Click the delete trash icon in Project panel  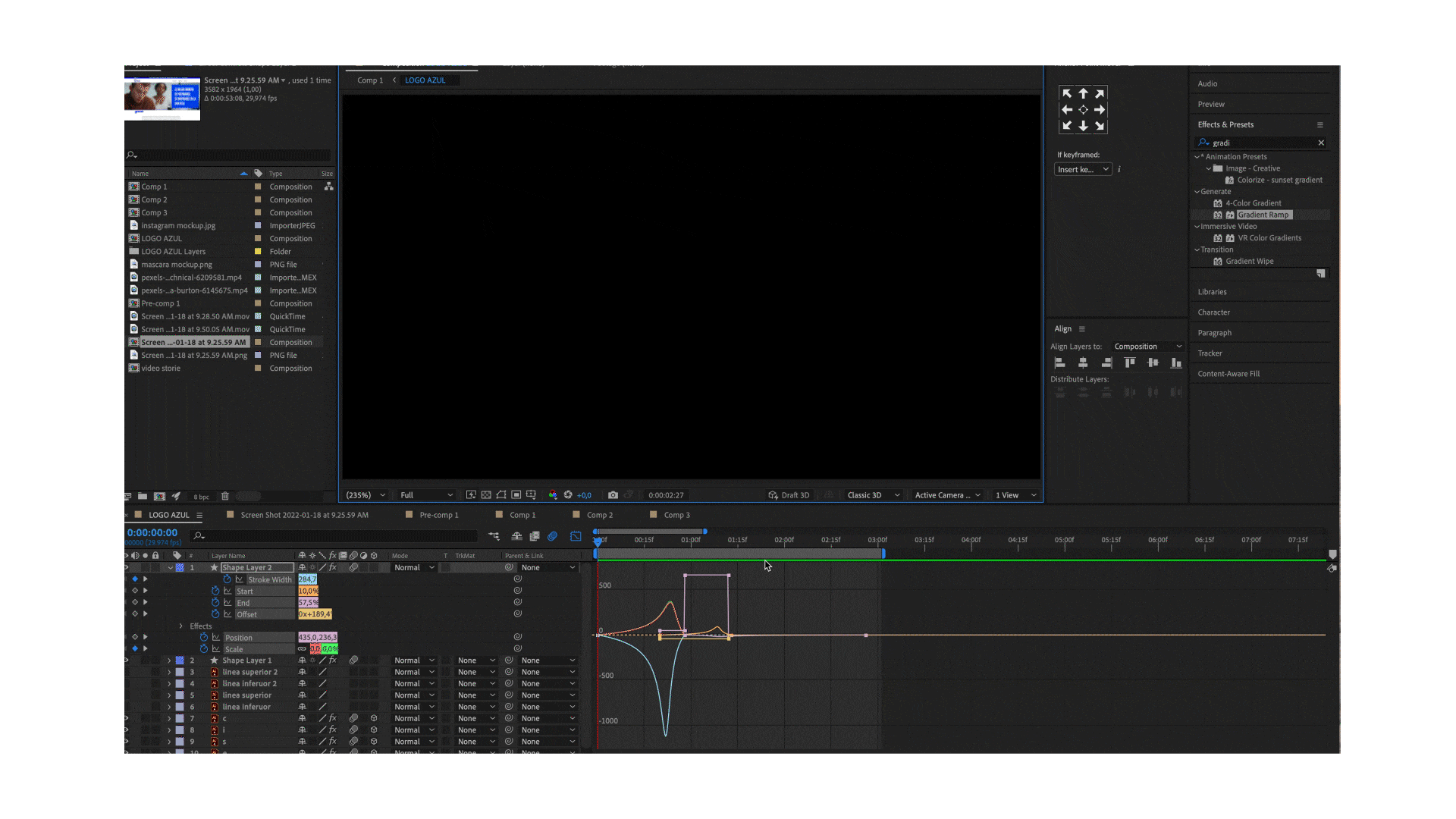[225, 497]
